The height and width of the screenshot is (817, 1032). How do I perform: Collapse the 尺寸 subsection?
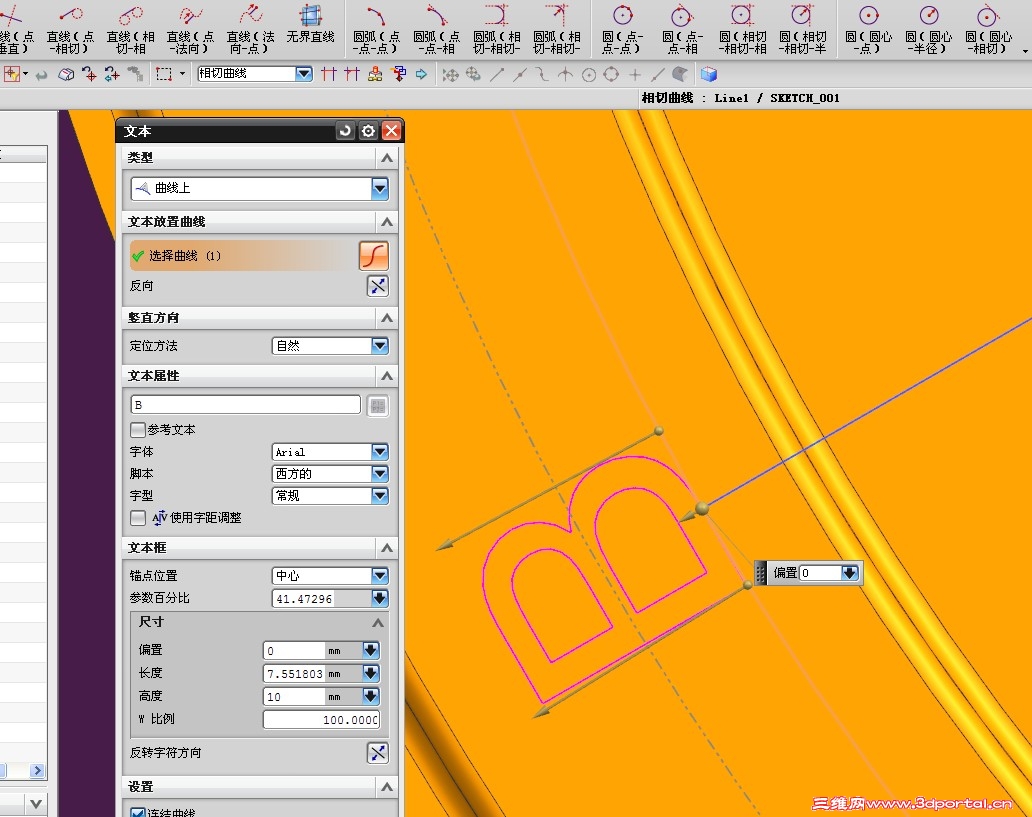point(378,622)
